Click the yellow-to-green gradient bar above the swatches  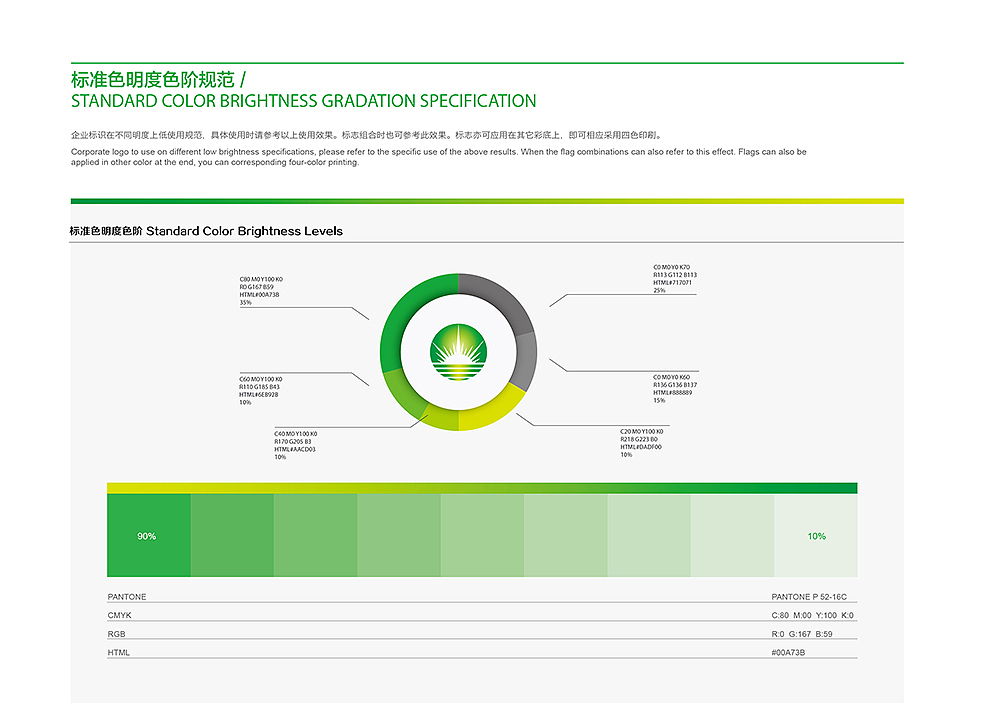click(482, 488)
